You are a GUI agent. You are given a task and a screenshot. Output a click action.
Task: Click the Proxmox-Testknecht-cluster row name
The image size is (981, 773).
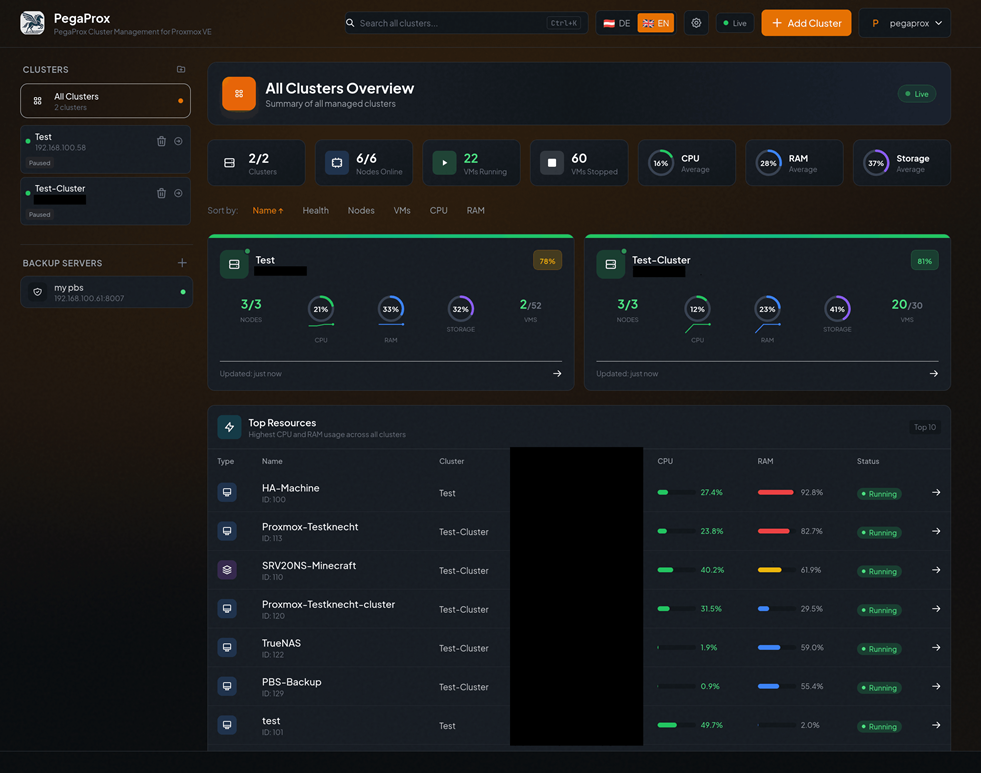click(328, 605)
